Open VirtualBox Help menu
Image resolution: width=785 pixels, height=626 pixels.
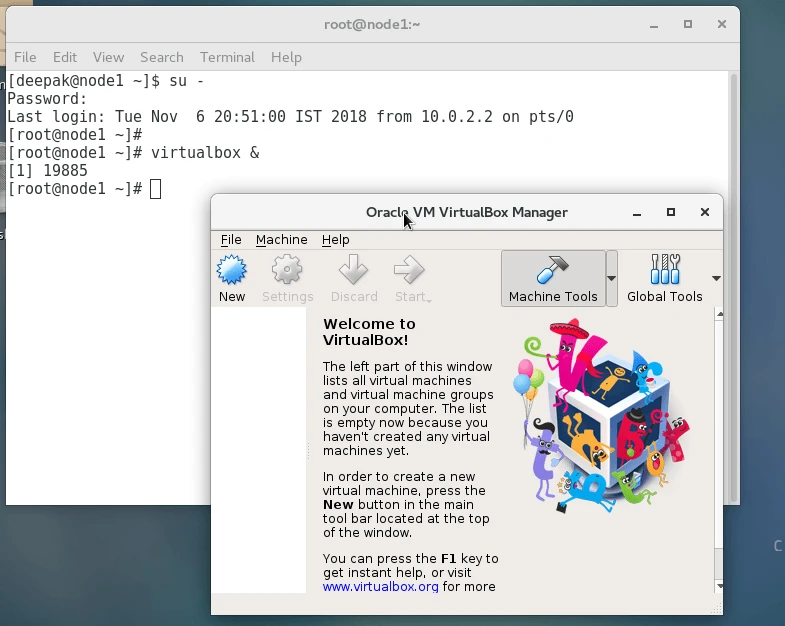[335, 240]
